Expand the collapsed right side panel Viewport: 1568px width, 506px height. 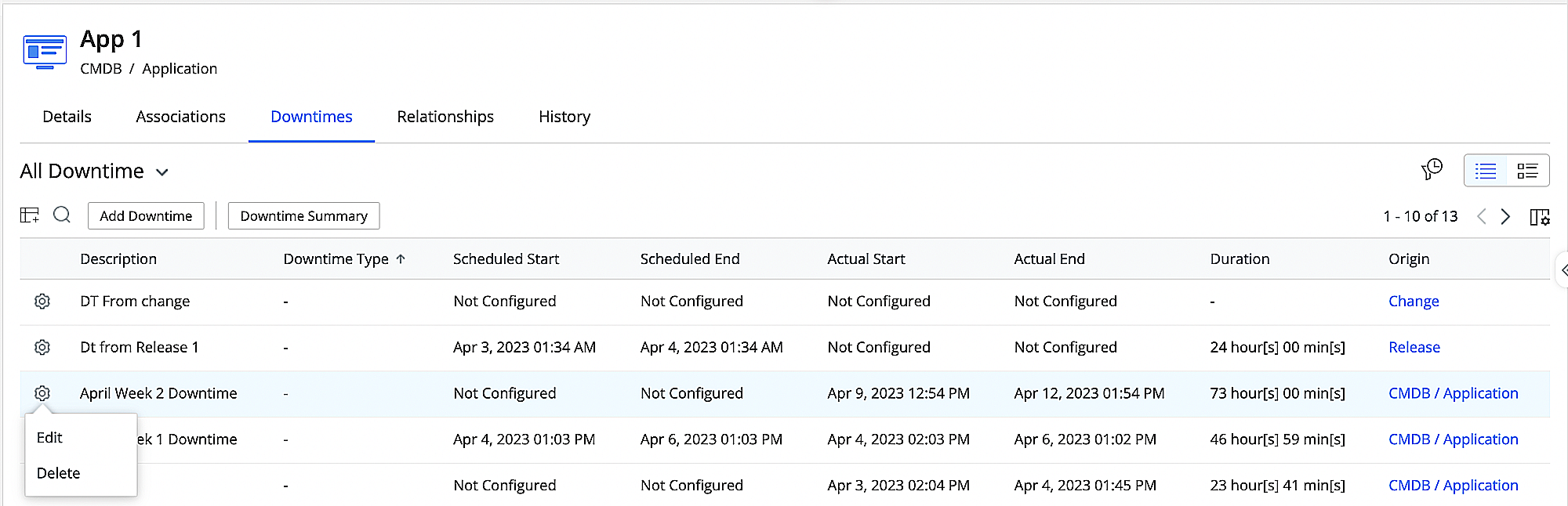(1563, 270)
